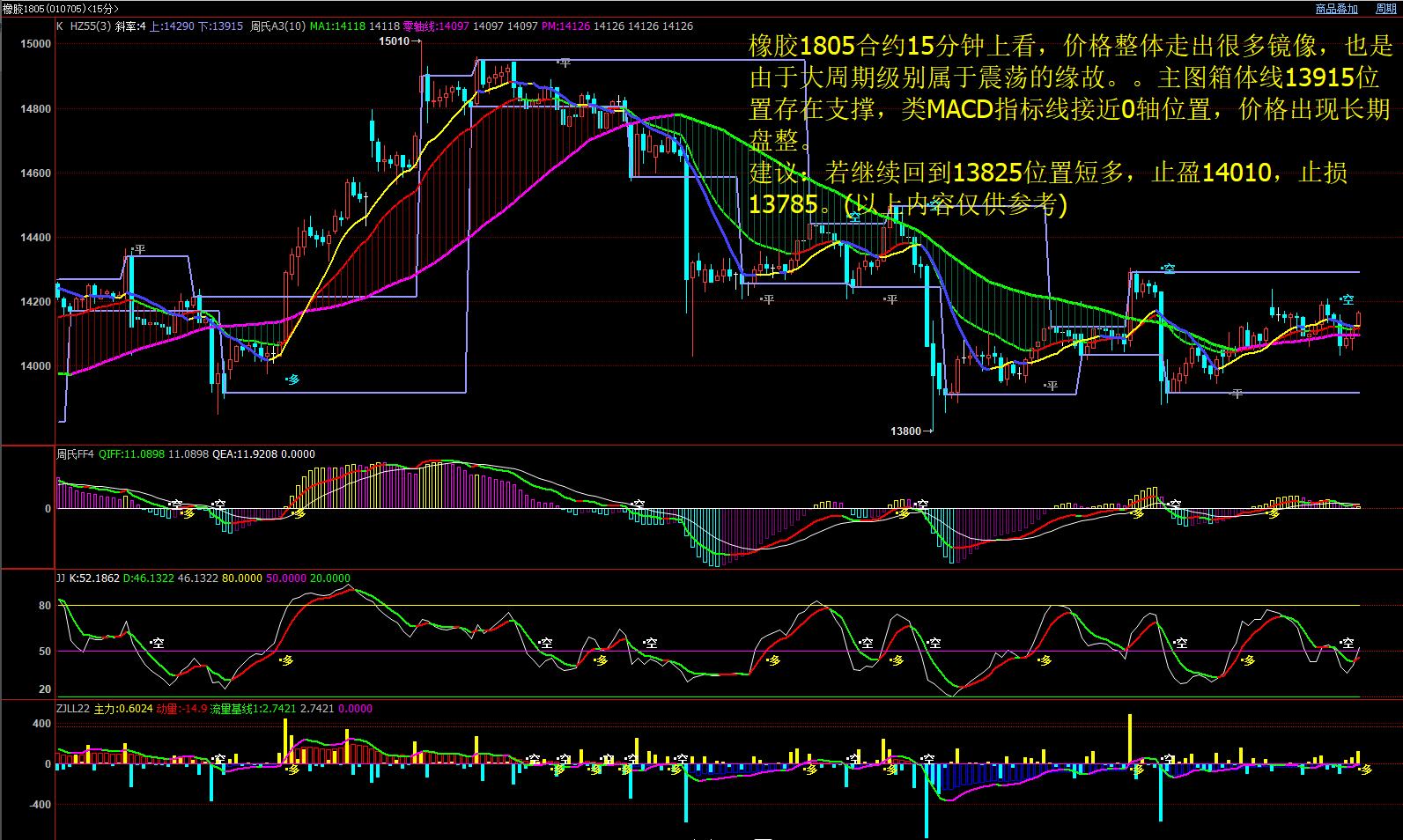Click the cyan 多 signal on main chart
The image size is (1403, 840).
293,379
